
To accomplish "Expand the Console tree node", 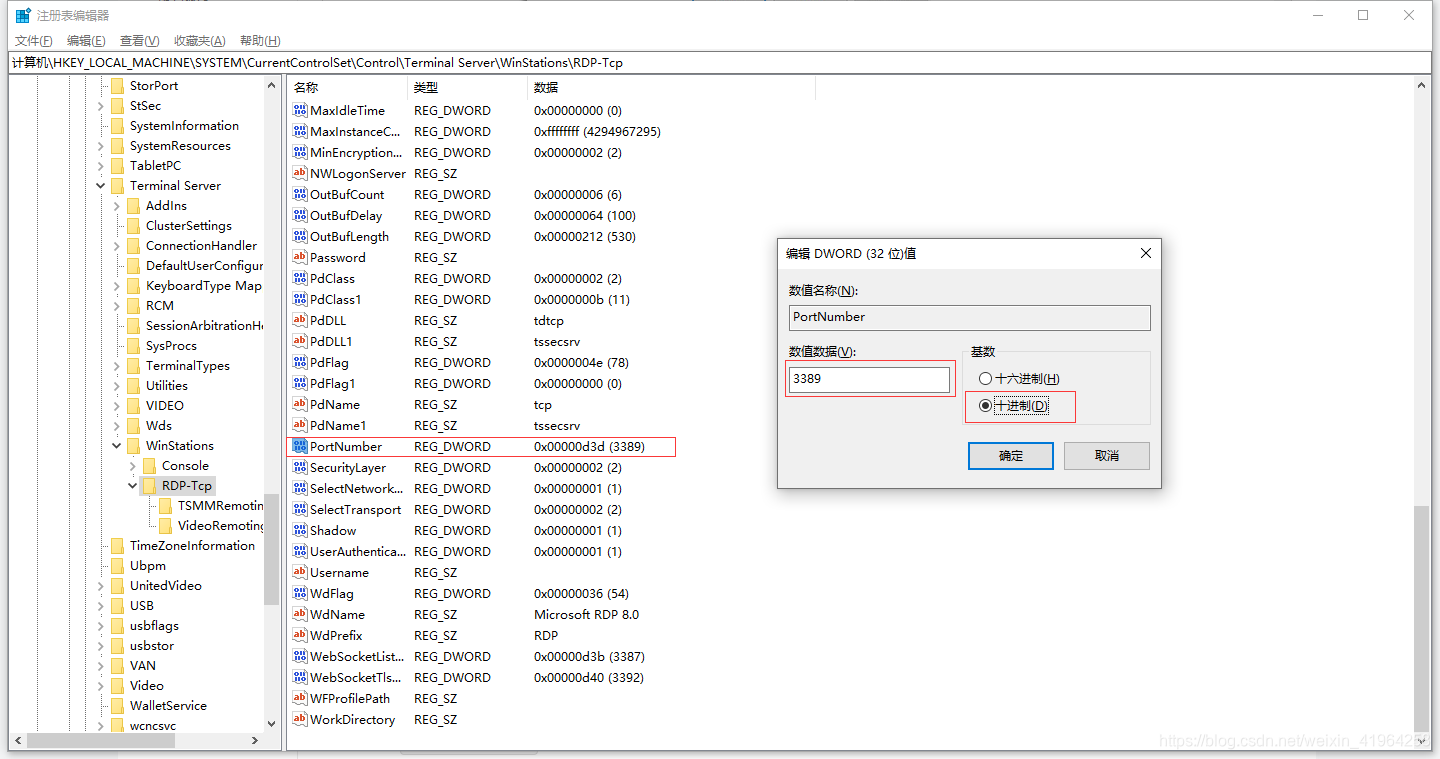I will [x=133, y=465].
